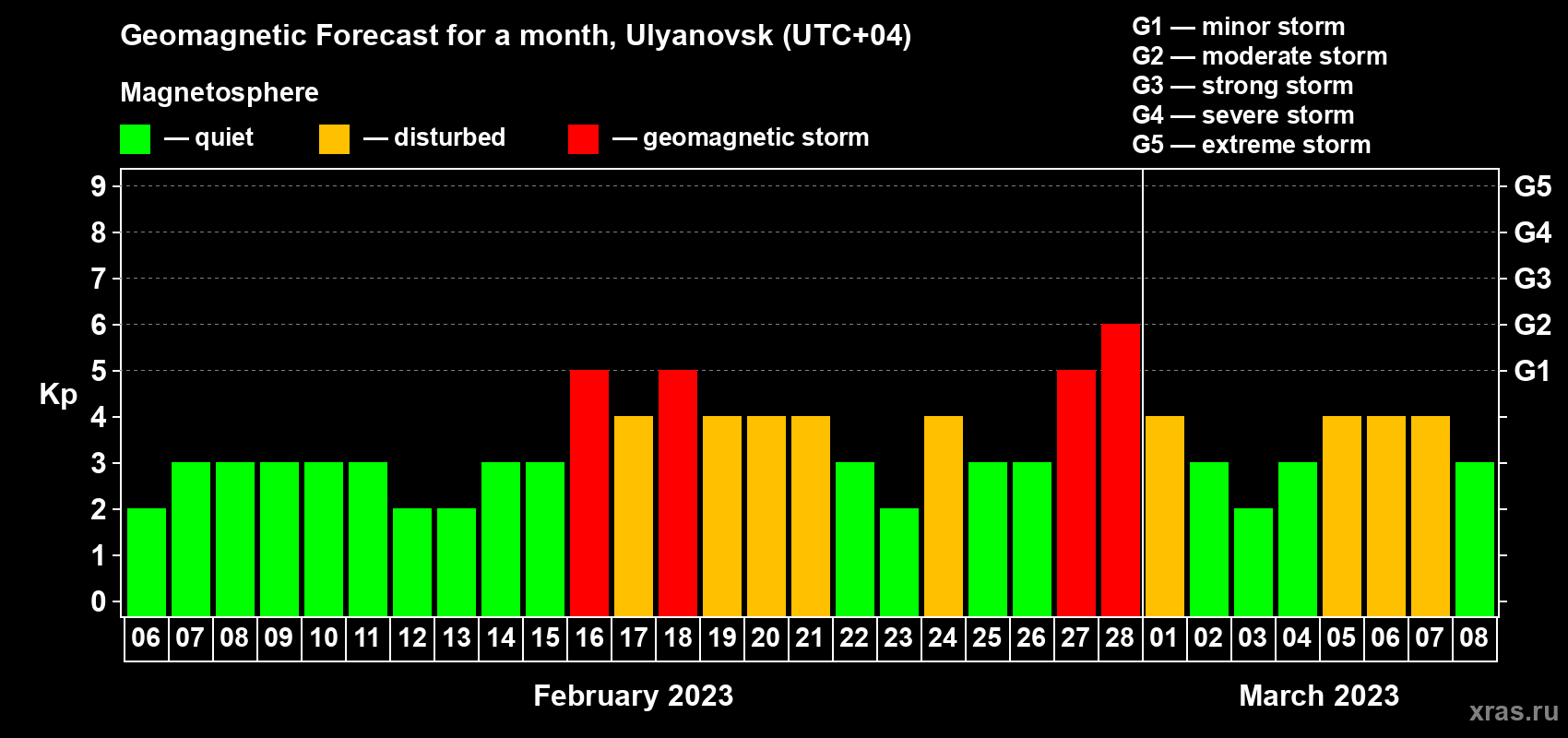This screenshot has height=738, width=1568.
Task: Select the red bar for February 16
Action: coord(589,493)
